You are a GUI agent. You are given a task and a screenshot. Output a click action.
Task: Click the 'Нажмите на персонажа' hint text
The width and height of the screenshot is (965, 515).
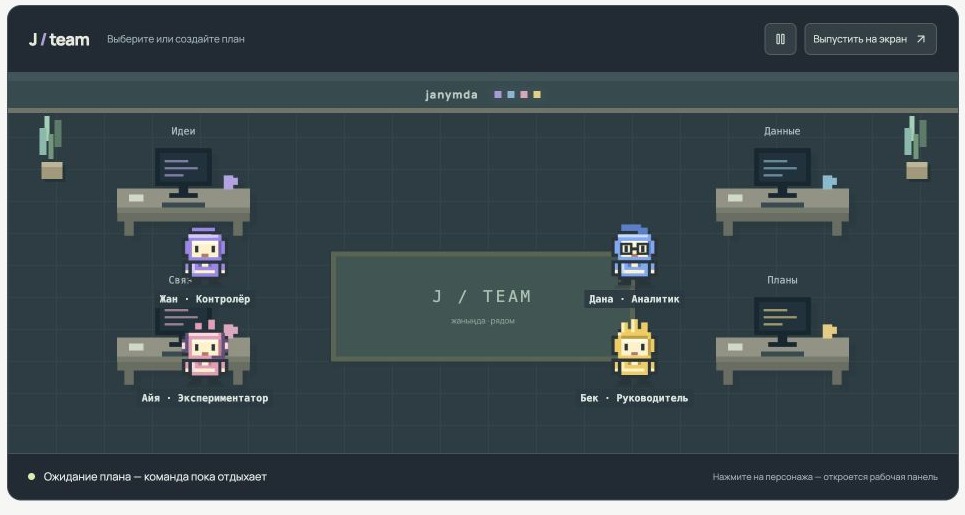pyautogui.click(x=825, y=477)
